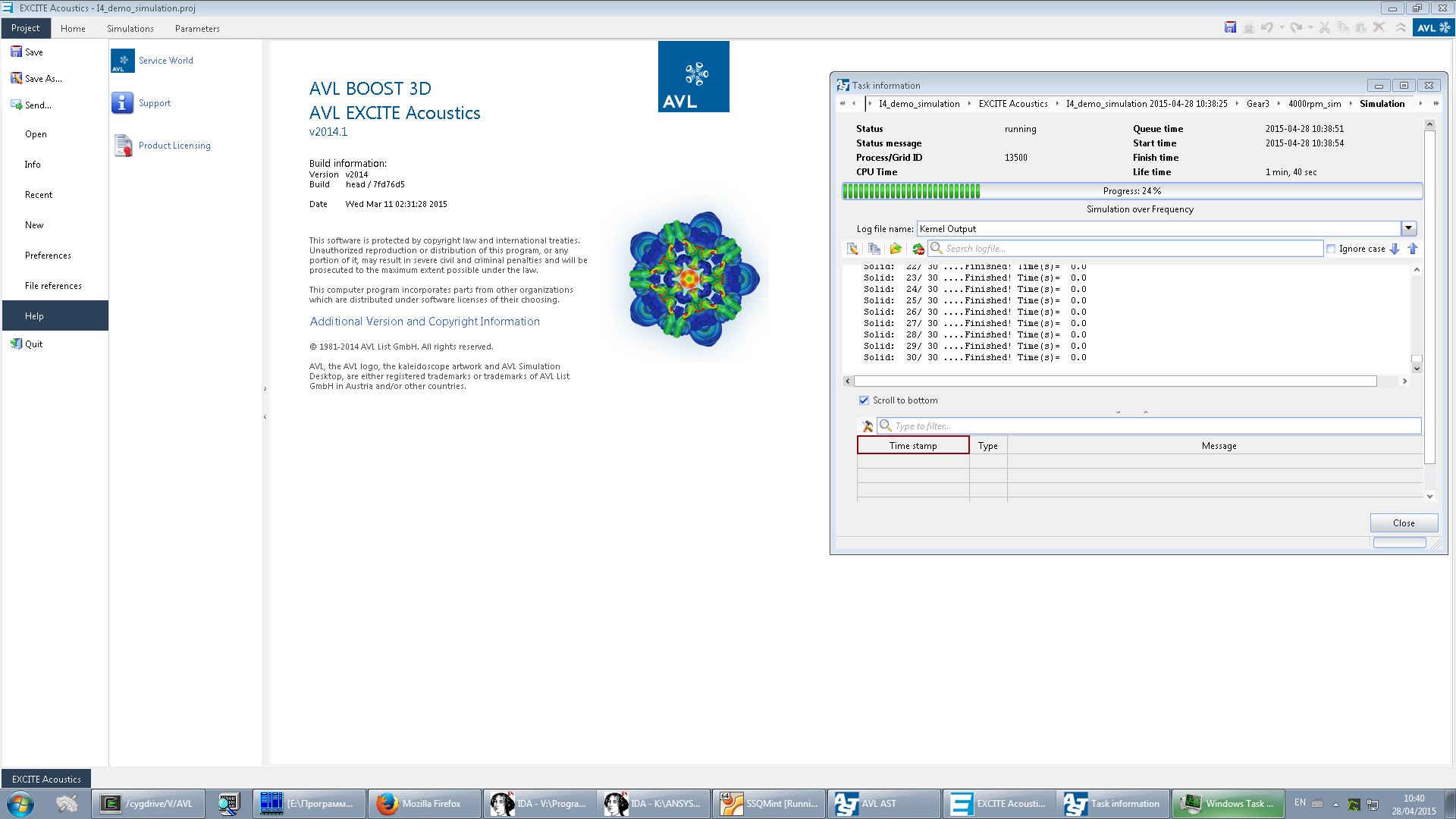Viewport: 1456px width, 819px height.
Task: Select the Help menu entry
Action: (55, 315)
